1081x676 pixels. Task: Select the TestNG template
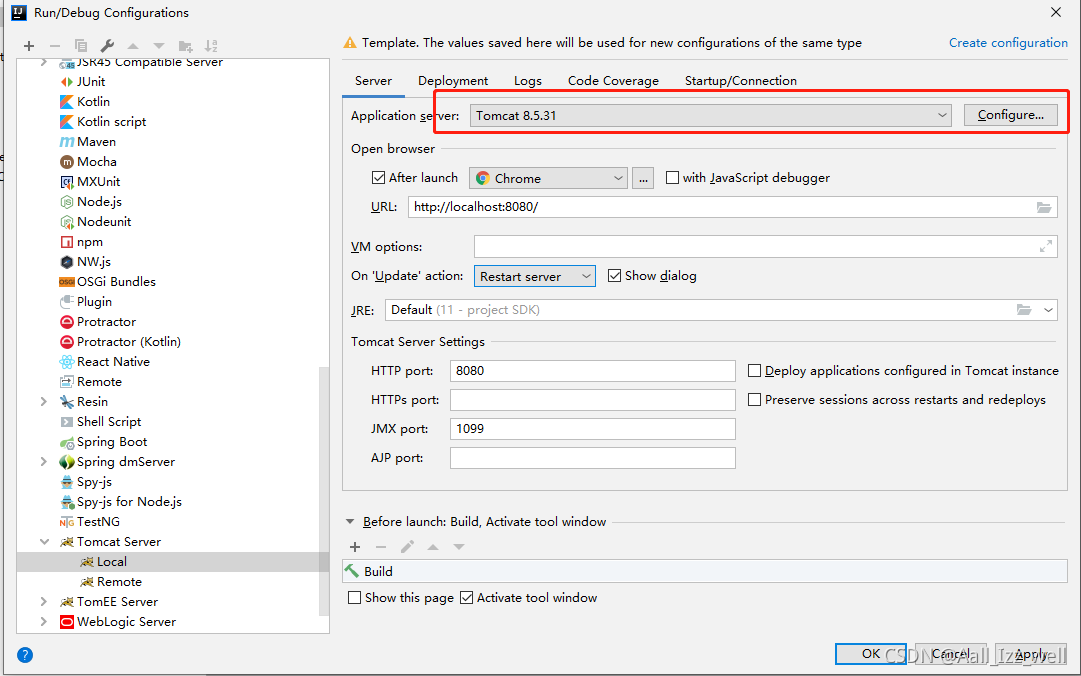[98, 521]
